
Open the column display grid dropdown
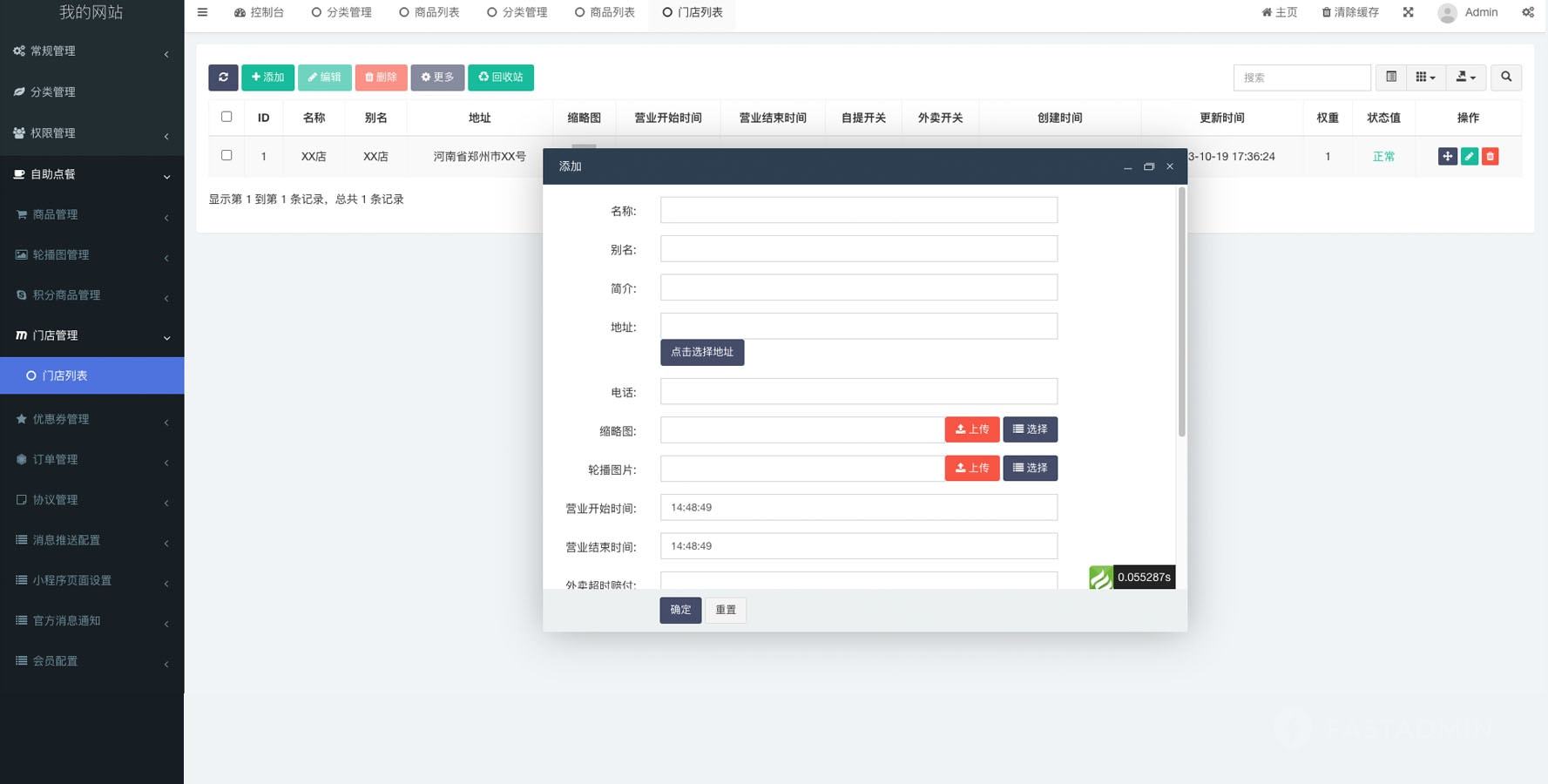tap(1424, 78)
